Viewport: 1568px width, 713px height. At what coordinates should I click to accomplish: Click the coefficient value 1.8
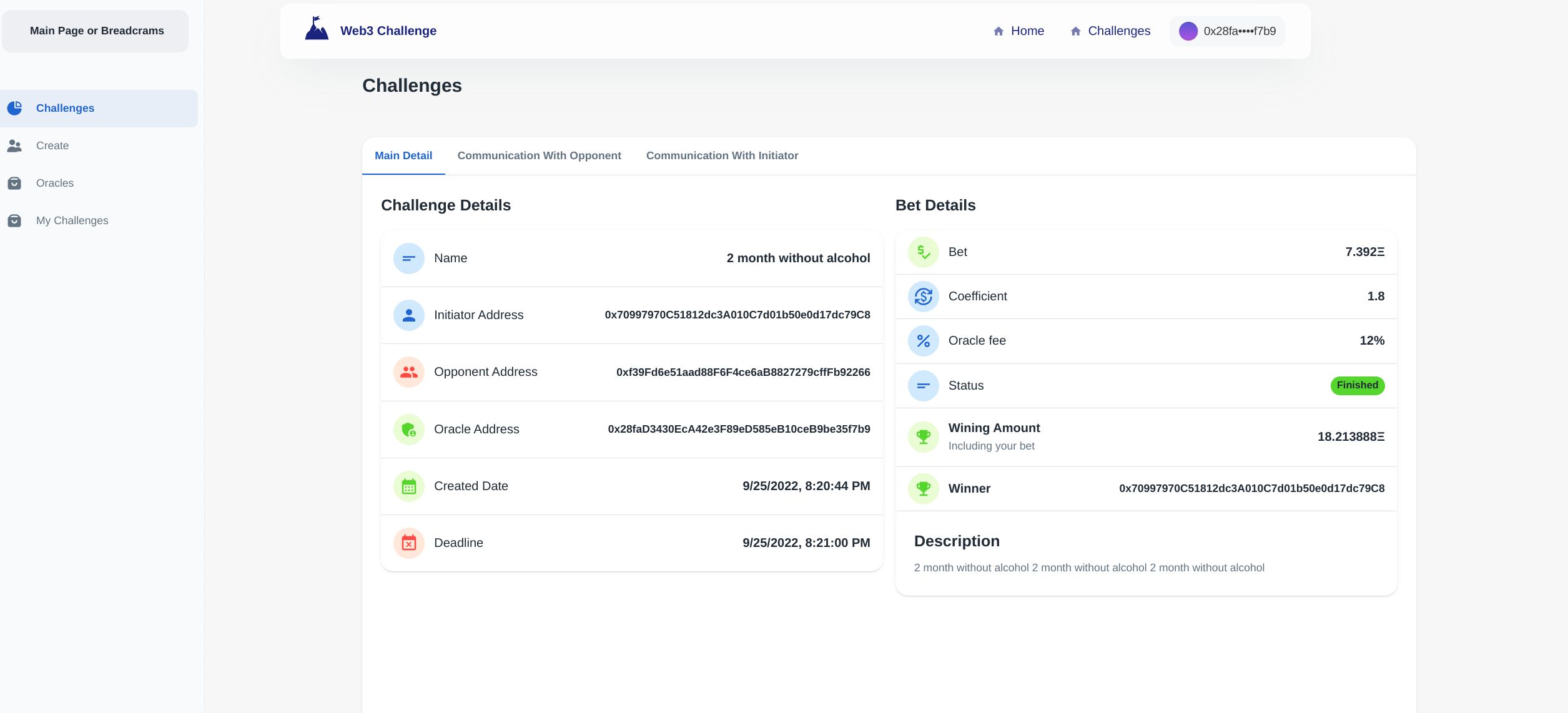1376,296
